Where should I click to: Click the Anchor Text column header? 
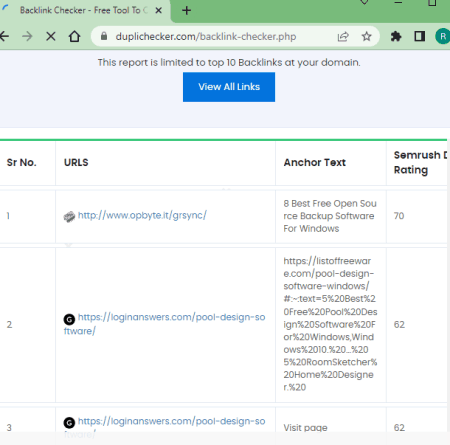point(315,163)
